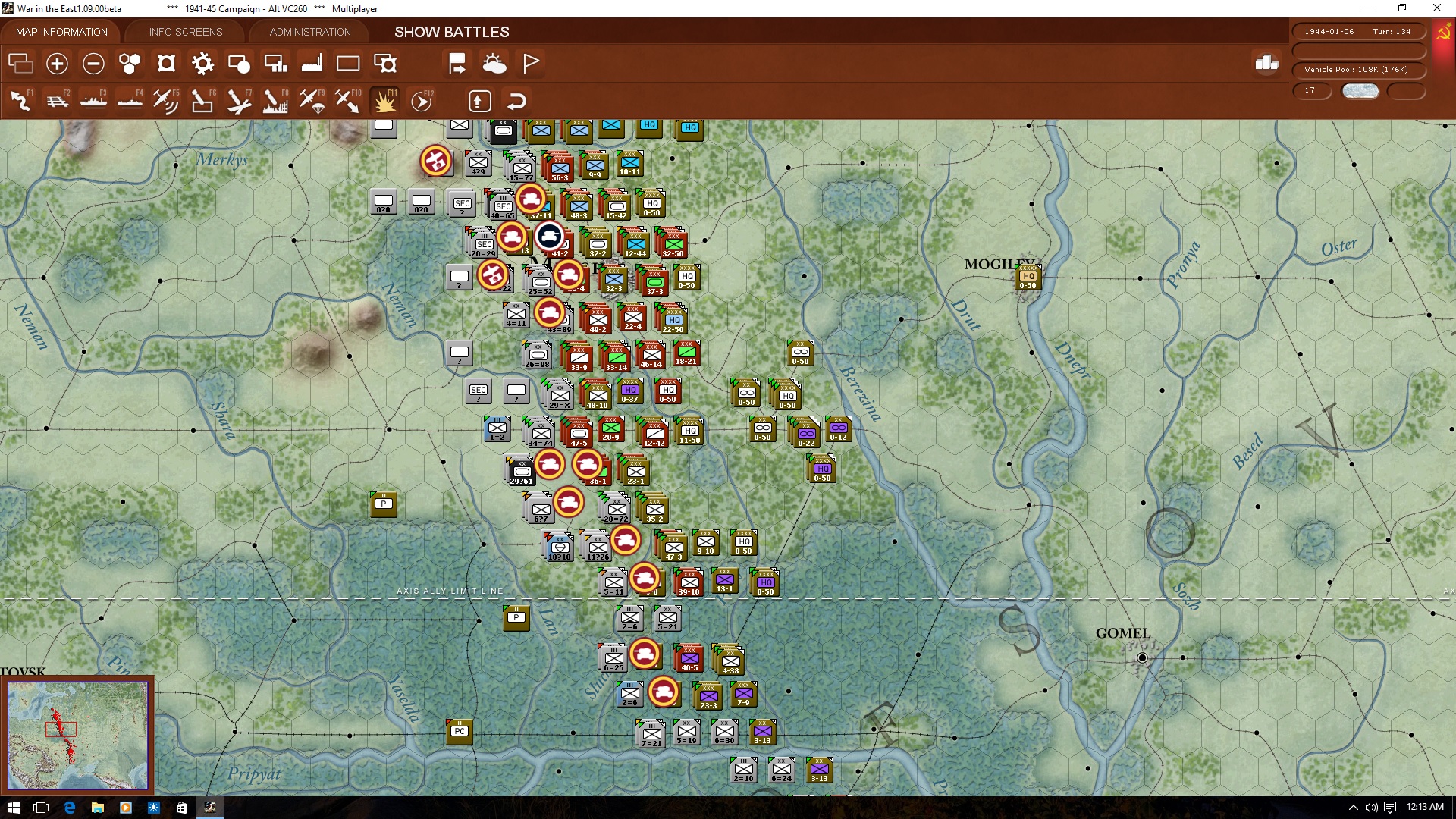Screen dimensions: 1456x819
Task: Click the snowy weather condition swatch
Action: pos(1360,90)
